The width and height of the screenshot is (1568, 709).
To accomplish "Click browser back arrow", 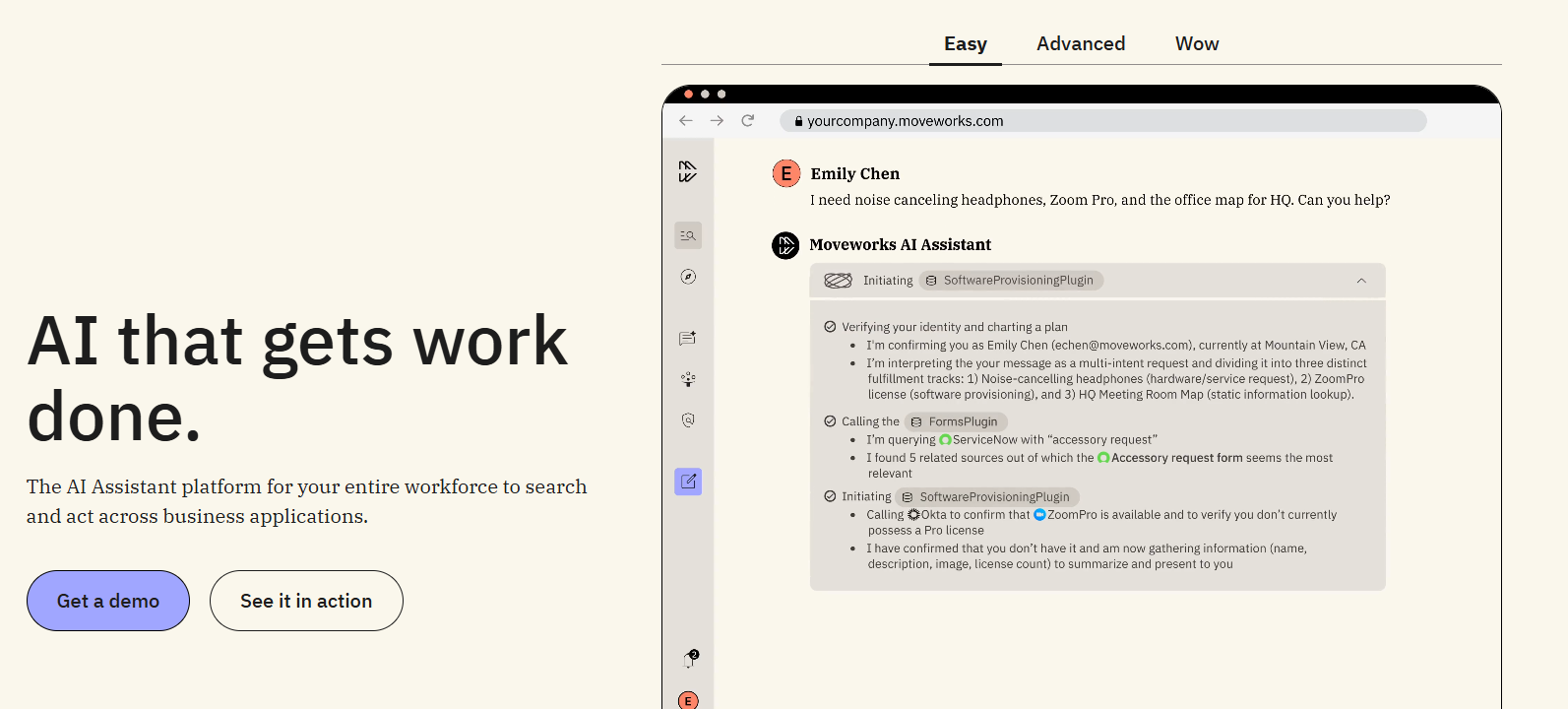I will tap(686, 120).
